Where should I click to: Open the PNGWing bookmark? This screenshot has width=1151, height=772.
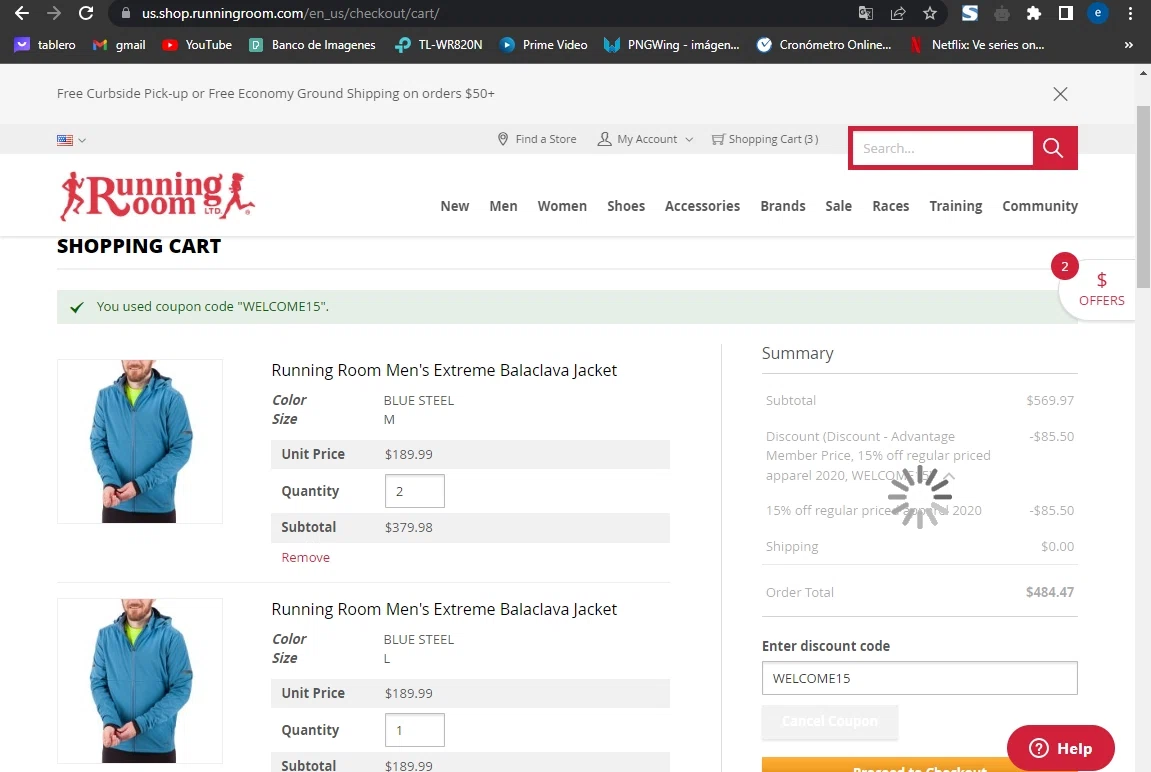coord(671,45)
